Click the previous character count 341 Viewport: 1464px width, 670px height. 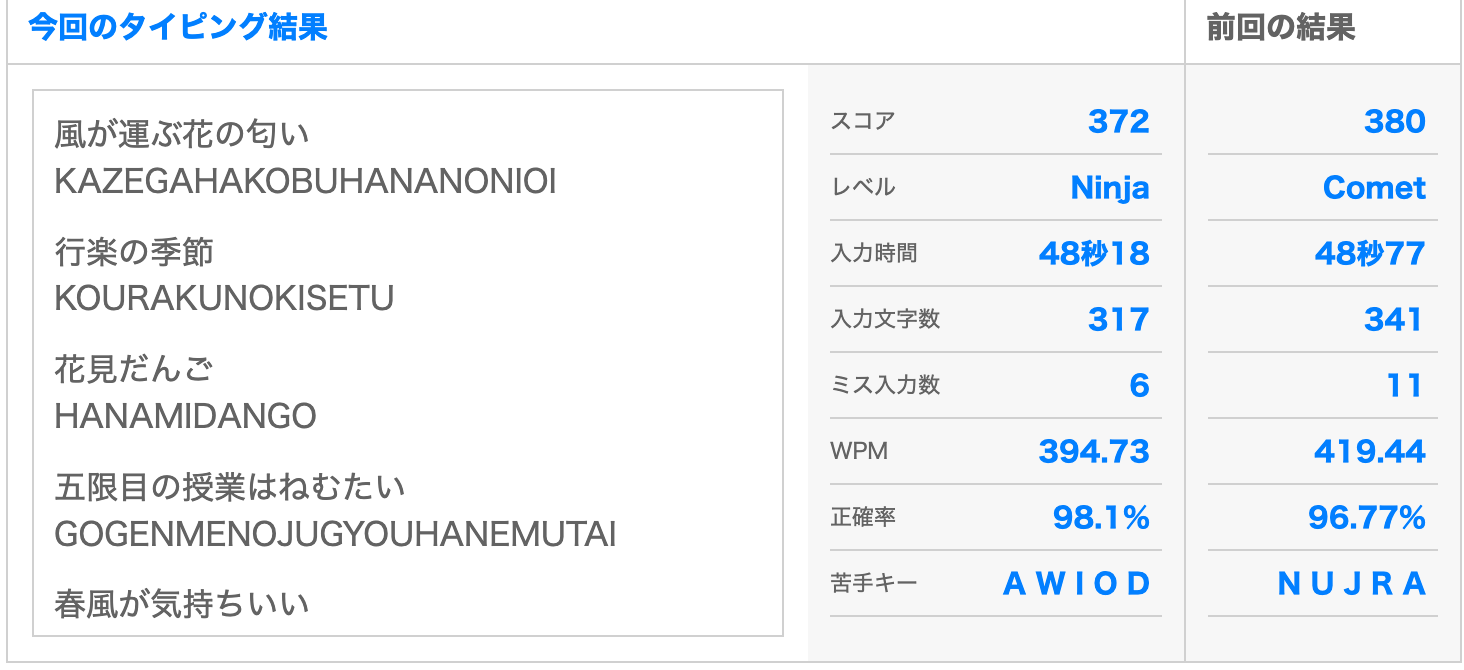point(1393,319)
